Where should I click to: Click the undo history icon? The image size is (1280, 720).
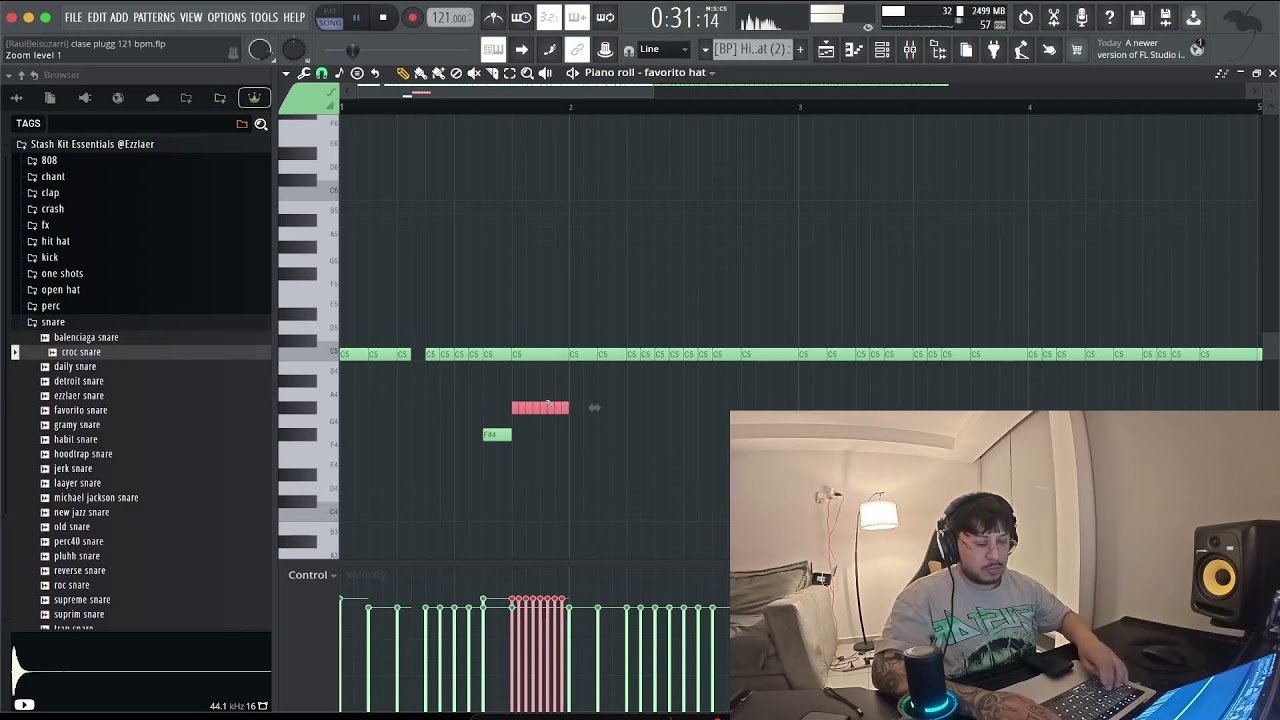(1026, 17)
